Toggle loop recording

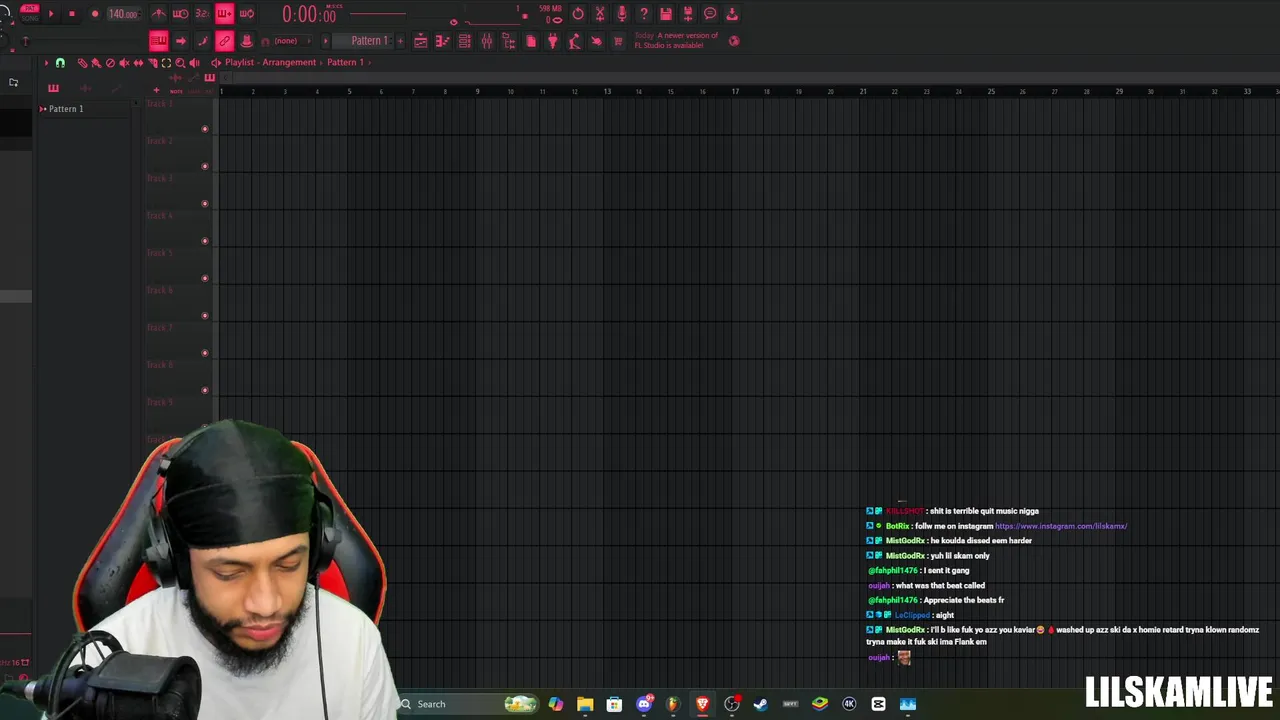(246, 14)
